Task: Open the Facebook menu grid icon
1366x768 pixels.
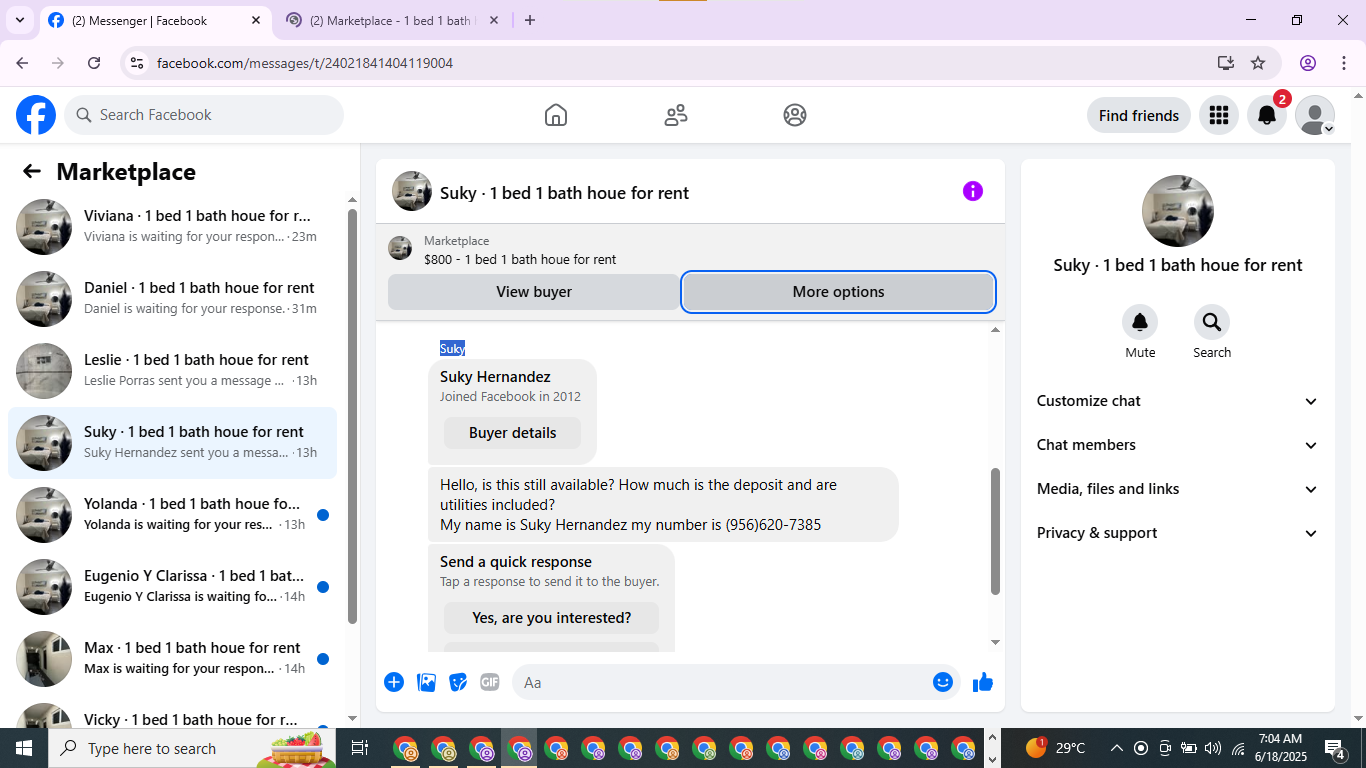Action: pyautogui.click(x=1218, y=115)
